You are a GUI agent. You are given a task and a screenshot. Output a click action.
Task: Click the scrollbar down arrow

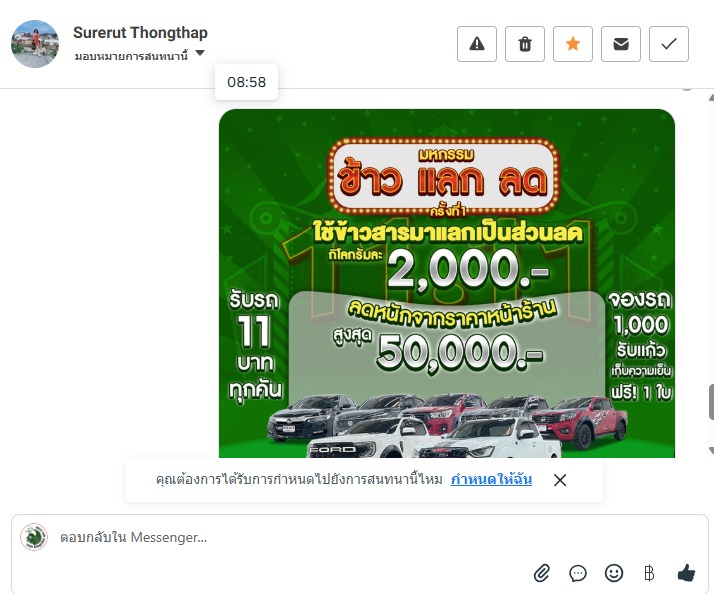(711, 451)
